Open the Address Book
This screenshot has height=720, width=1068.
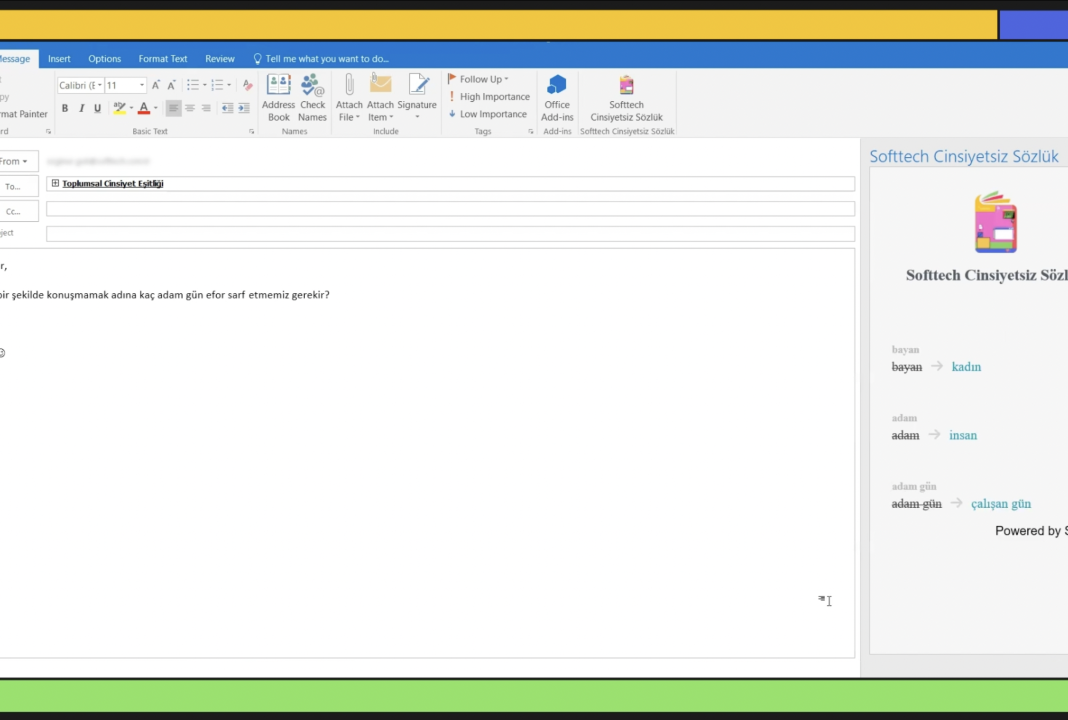(279, 97)
